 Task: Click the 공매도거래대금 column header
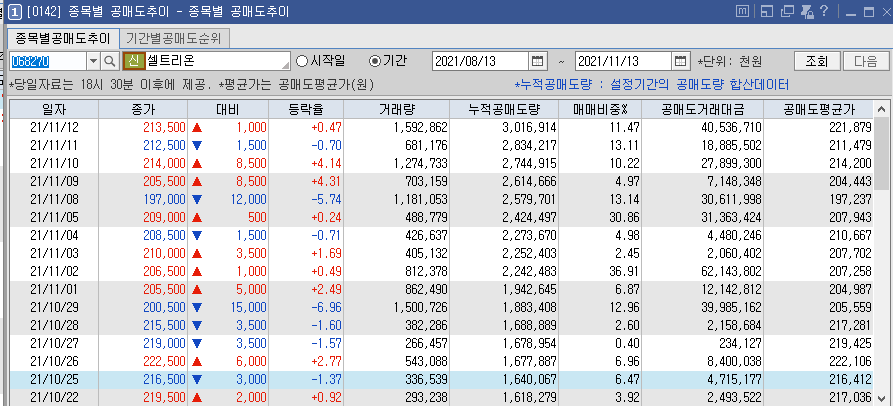pyautogui.click(x=703, y=109)
